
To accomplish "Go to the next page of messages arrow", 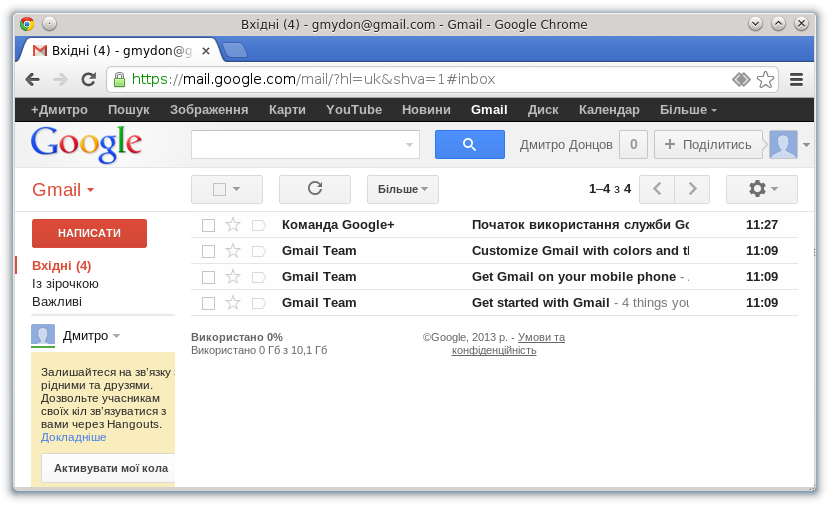I will (x=692, y=189).
